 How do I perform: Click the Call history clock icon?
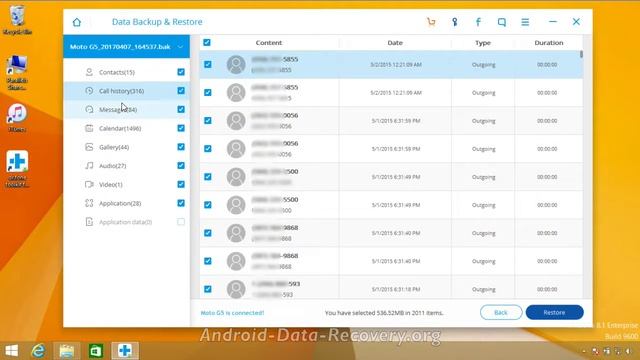coord(89,91)
